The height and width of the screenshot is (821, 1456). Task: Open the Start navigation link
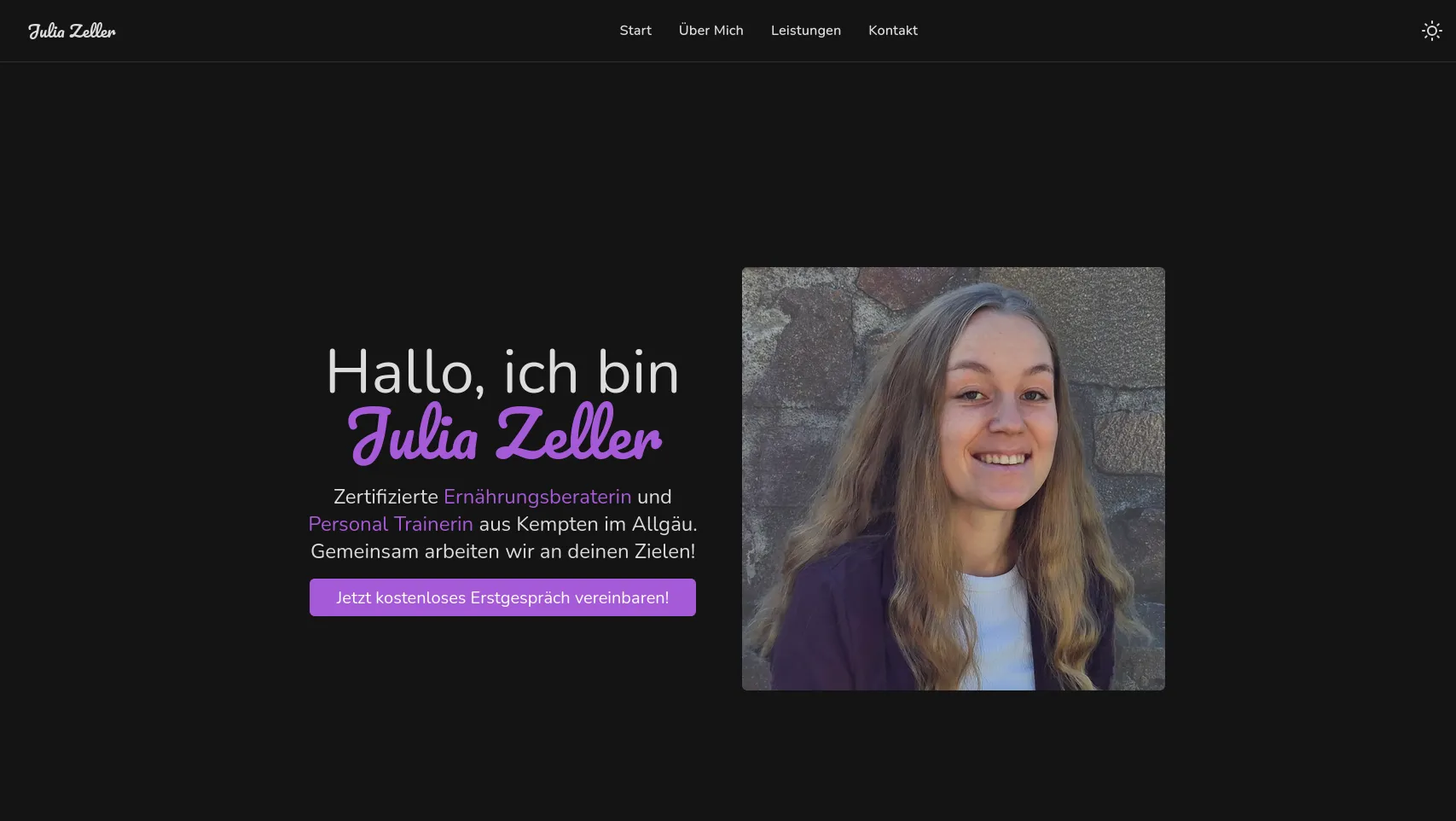(635, 30)
